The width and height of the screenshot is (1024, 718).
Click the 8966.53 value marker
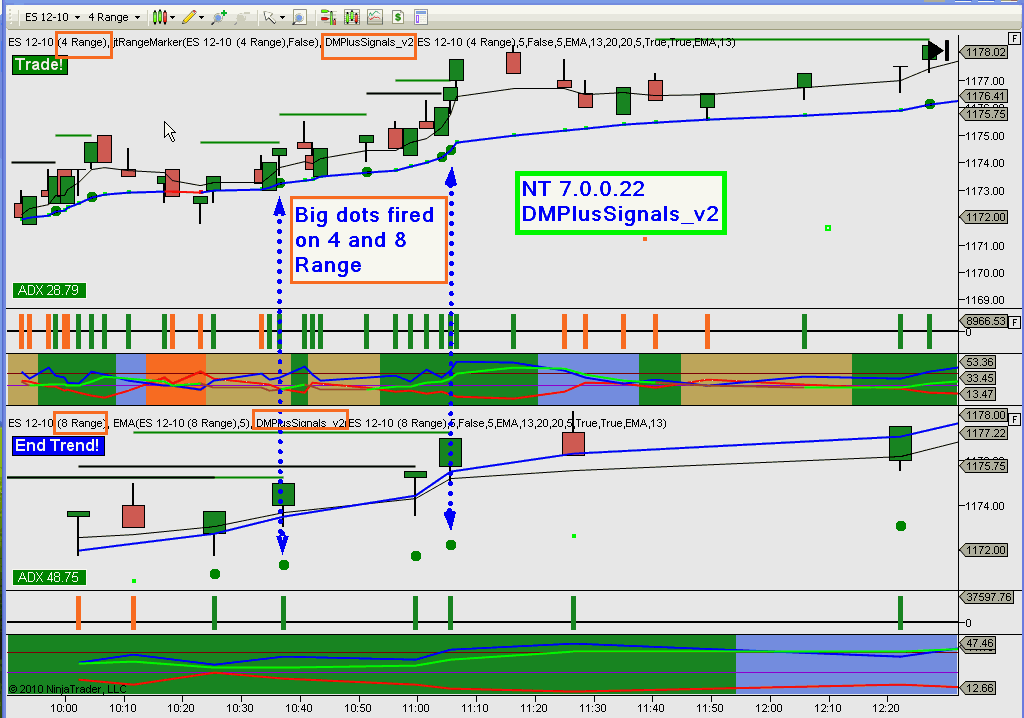[983, 321]
